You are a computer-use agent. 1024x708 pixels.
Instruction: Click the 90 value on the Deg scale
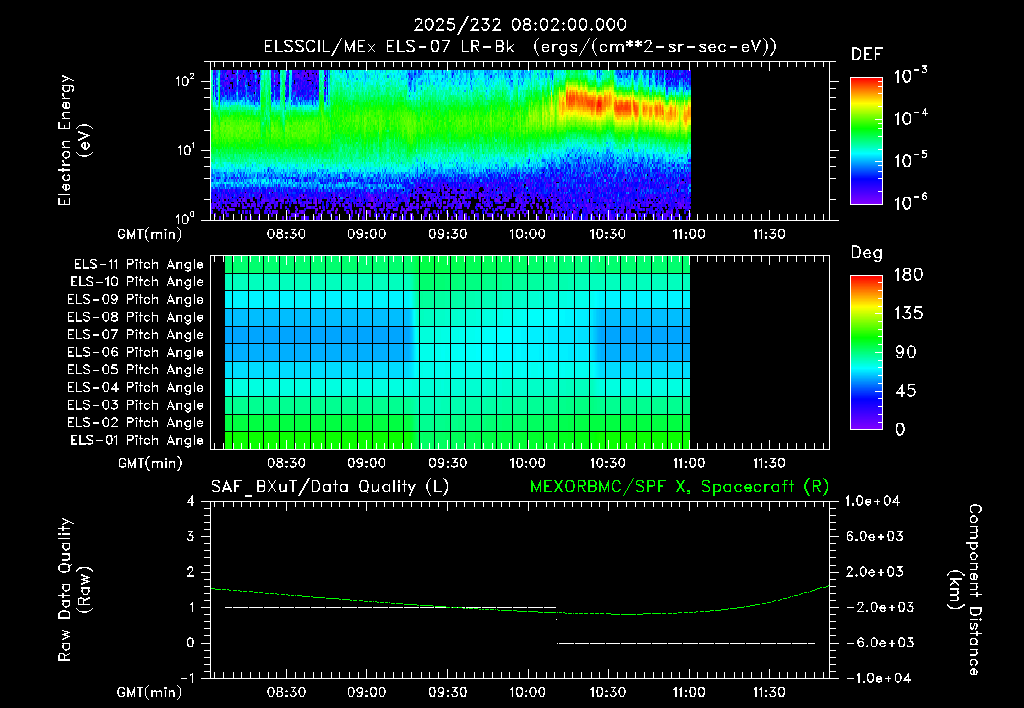pos(906,353)
